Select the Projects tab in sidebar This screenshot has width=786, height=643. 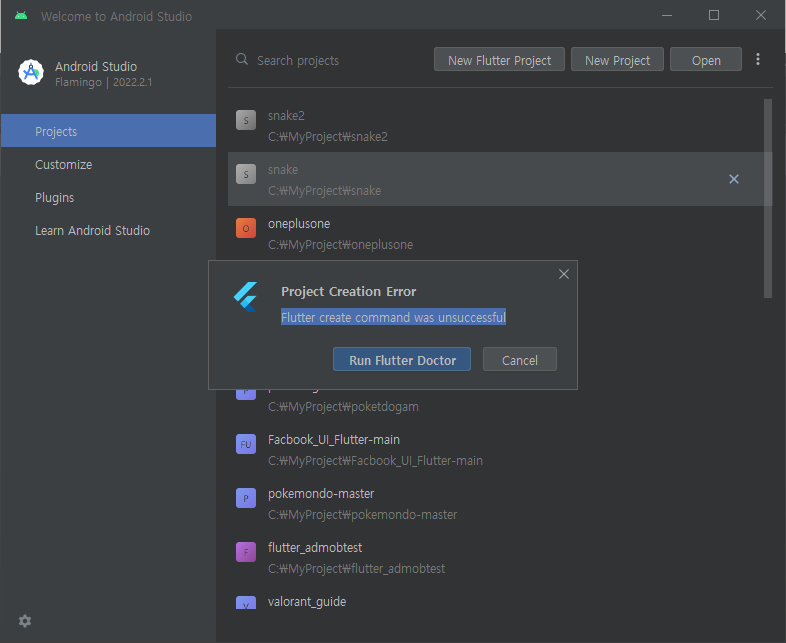pyautogui.click(x=108, y=131)
